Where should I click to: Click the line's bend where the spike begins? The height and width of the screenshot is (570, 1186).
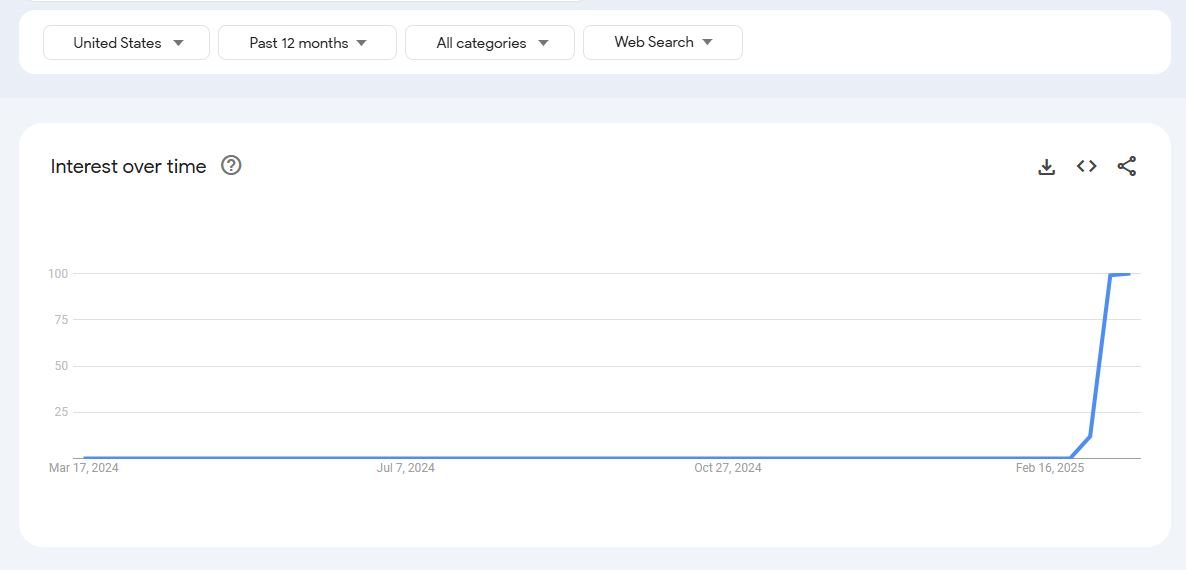[x=1071, y=457]
